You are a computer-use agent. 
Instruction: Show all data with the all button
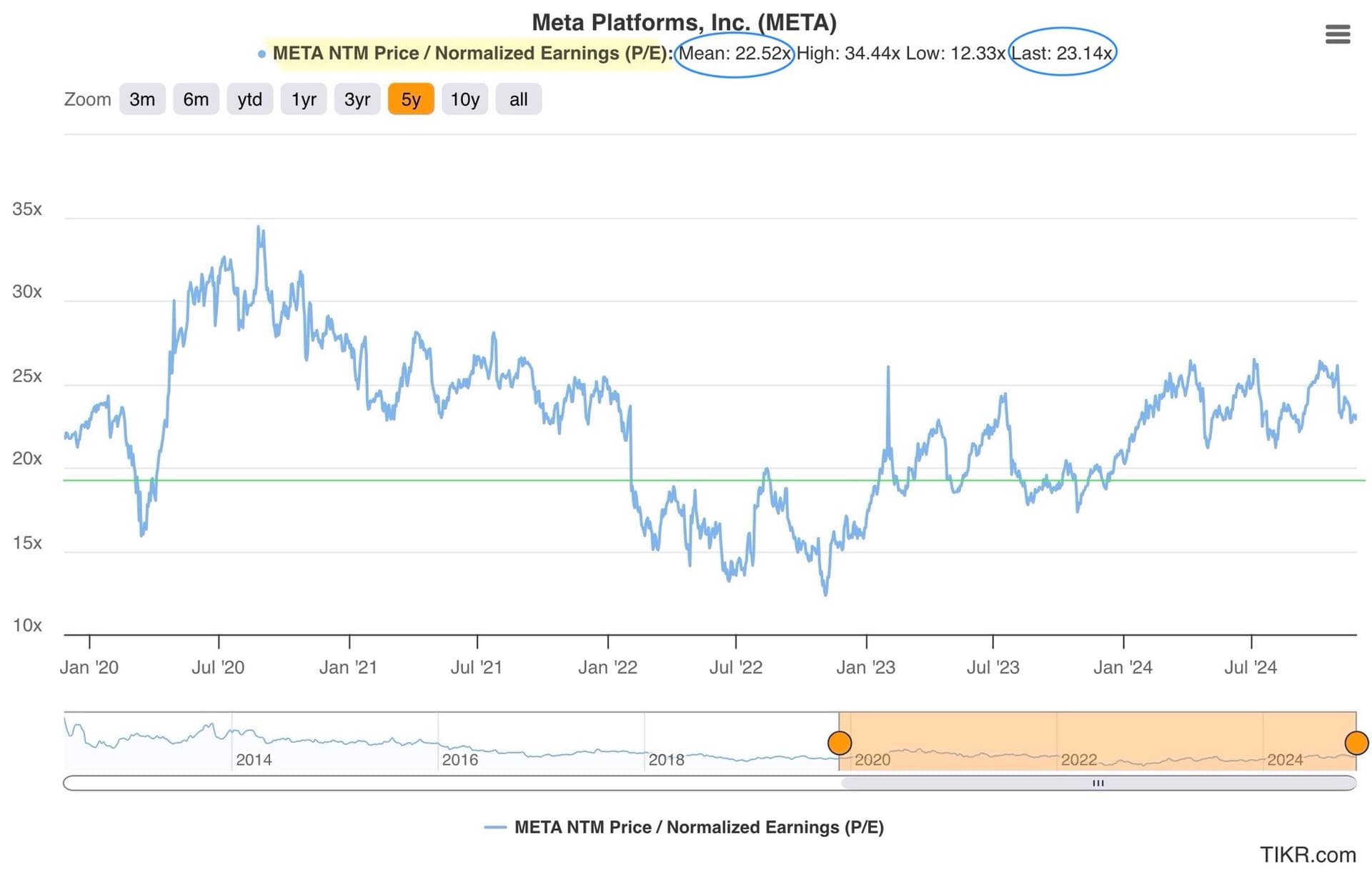(518, 99)
